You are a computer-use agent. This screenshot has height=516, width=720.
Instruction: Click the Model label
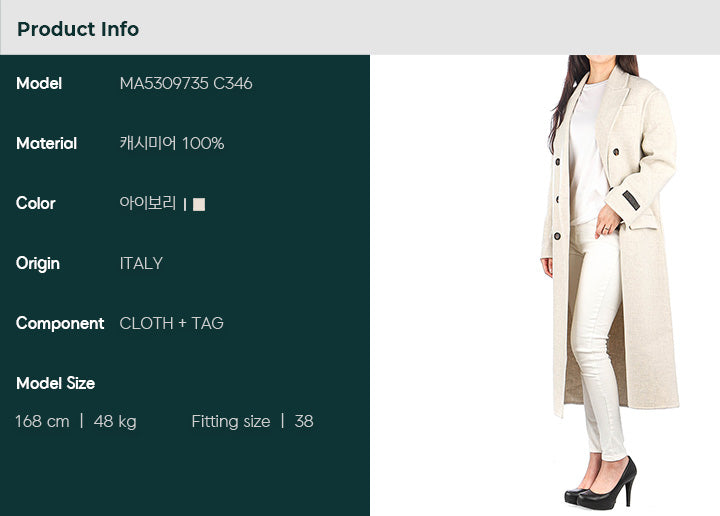(x=39, y=84)
